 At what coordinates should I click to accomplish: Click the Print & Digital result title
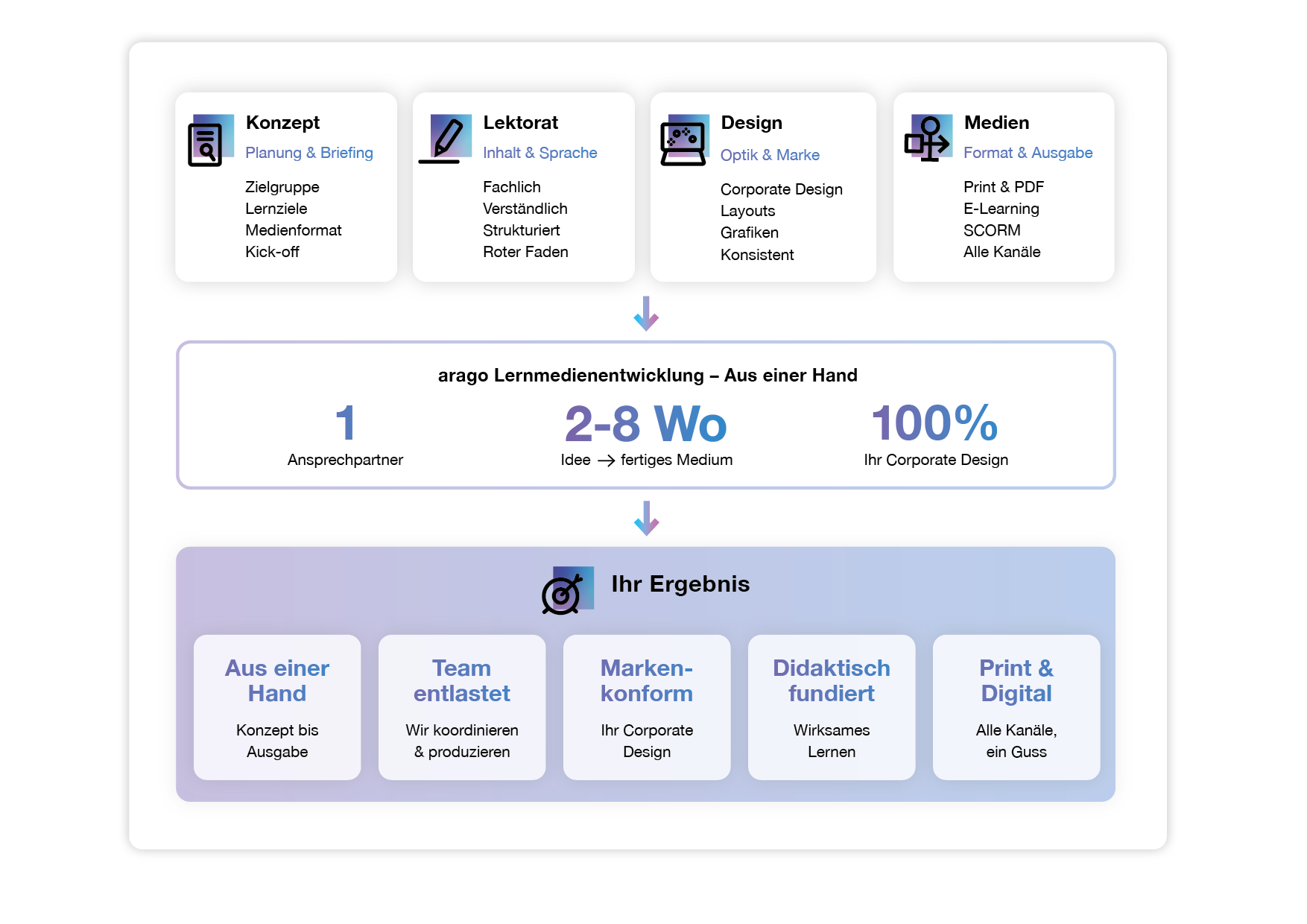pos(1016,681)
